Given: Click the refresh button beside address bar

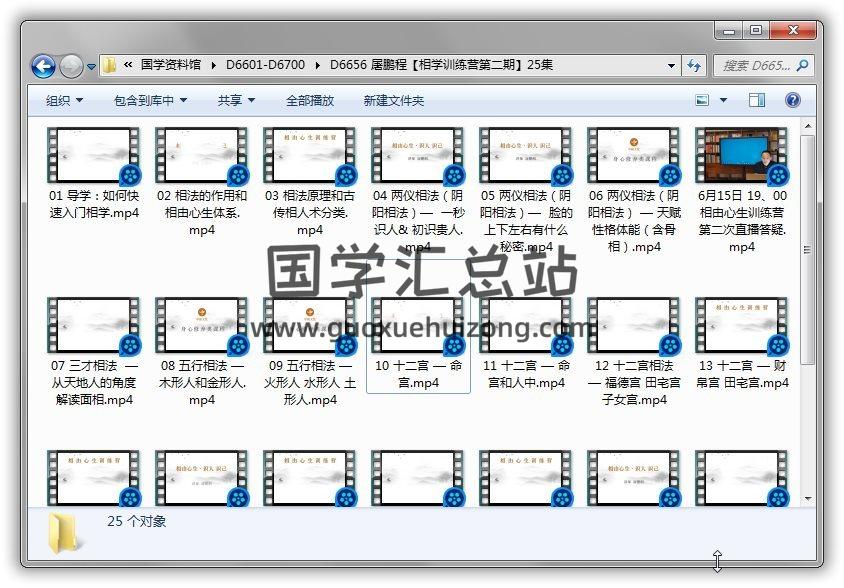Looking at the screenshot, I should [694, 66].
